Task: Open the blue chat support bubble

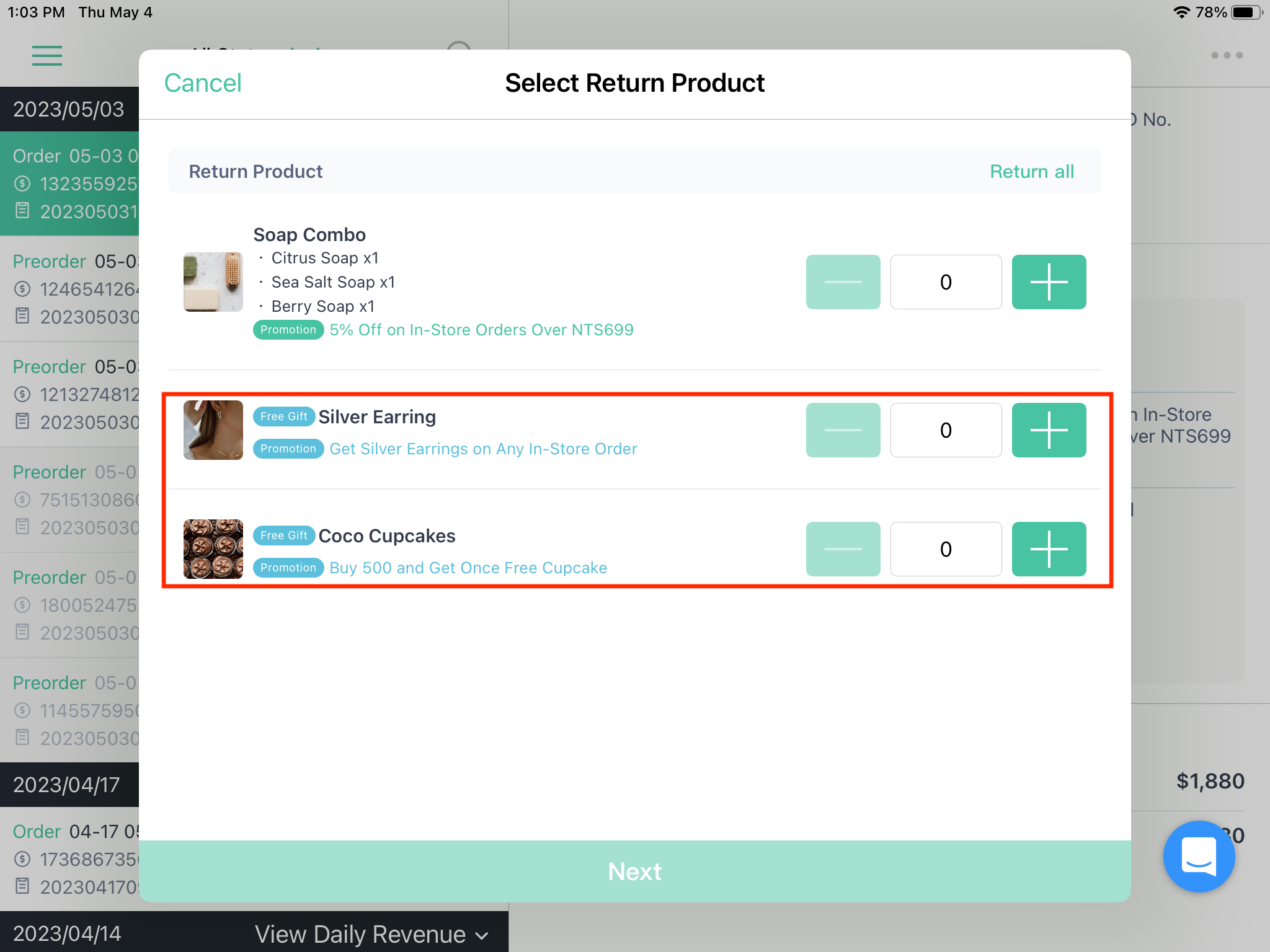Action: [x=1199, y=856]
